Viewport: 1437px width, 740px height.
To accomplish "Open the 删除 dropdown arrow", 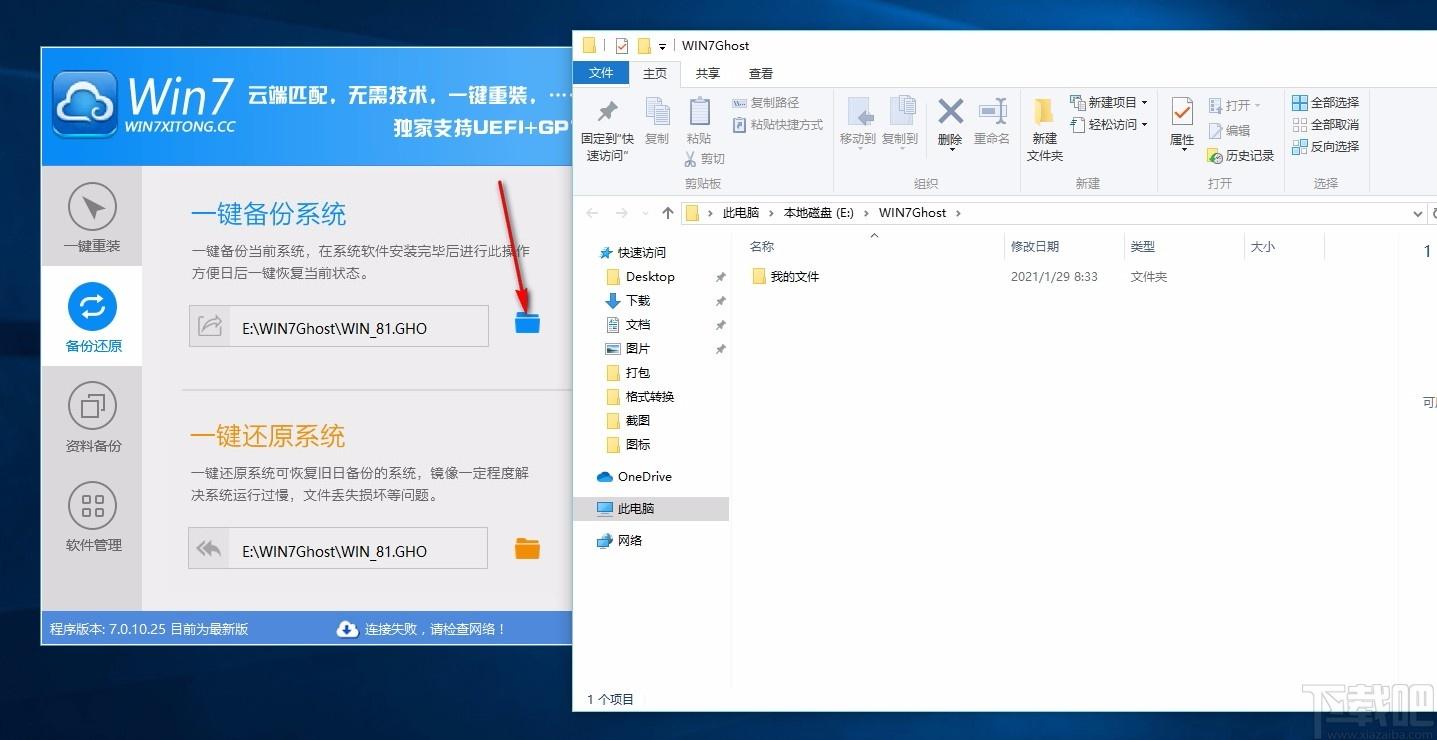I will (x=950, y=150).
